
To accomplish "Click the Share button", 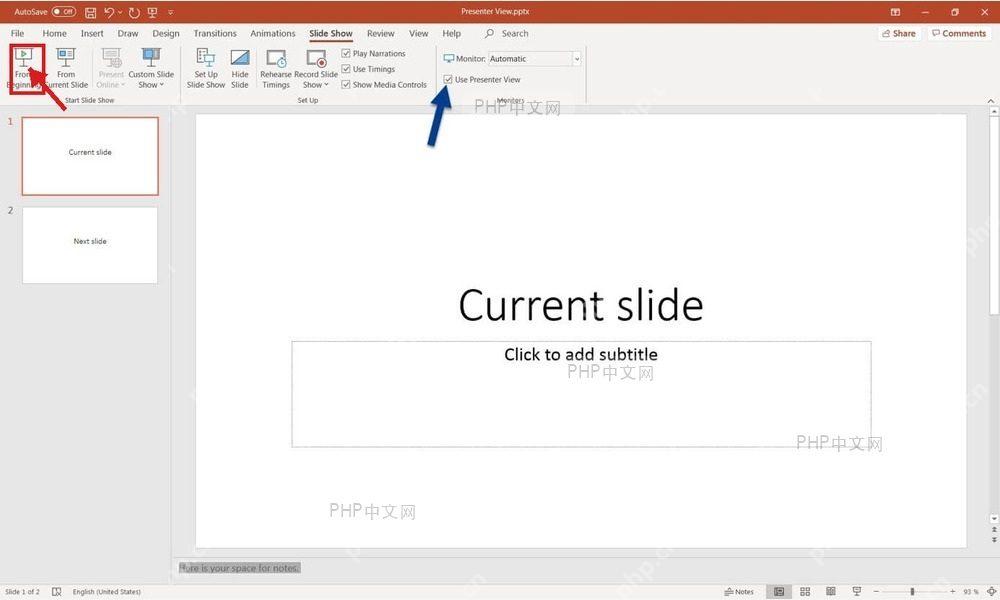I will [899, 33].
